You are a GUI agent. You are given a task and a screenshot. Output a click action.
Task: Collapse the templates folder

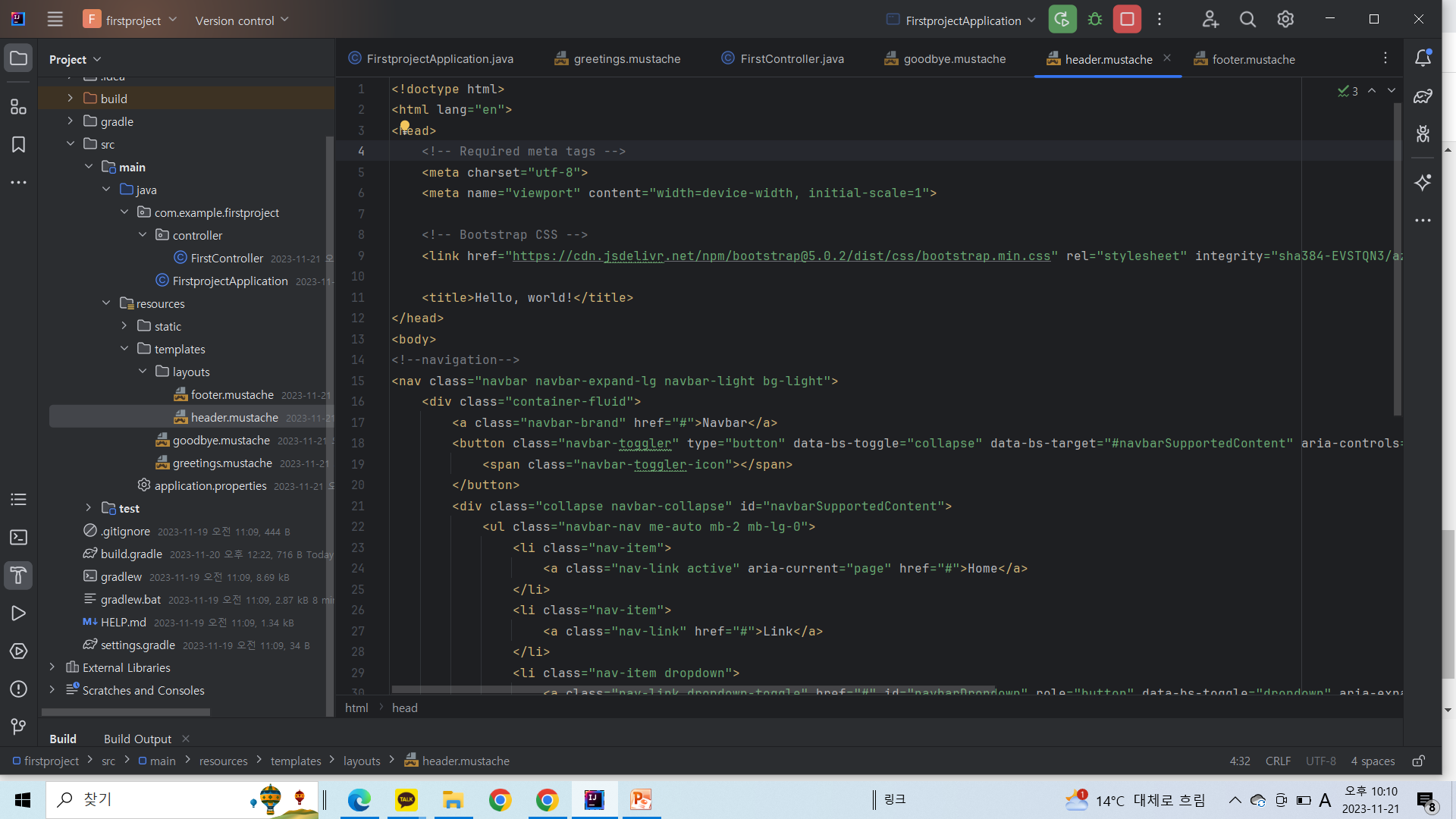click(x=124, y=349)
